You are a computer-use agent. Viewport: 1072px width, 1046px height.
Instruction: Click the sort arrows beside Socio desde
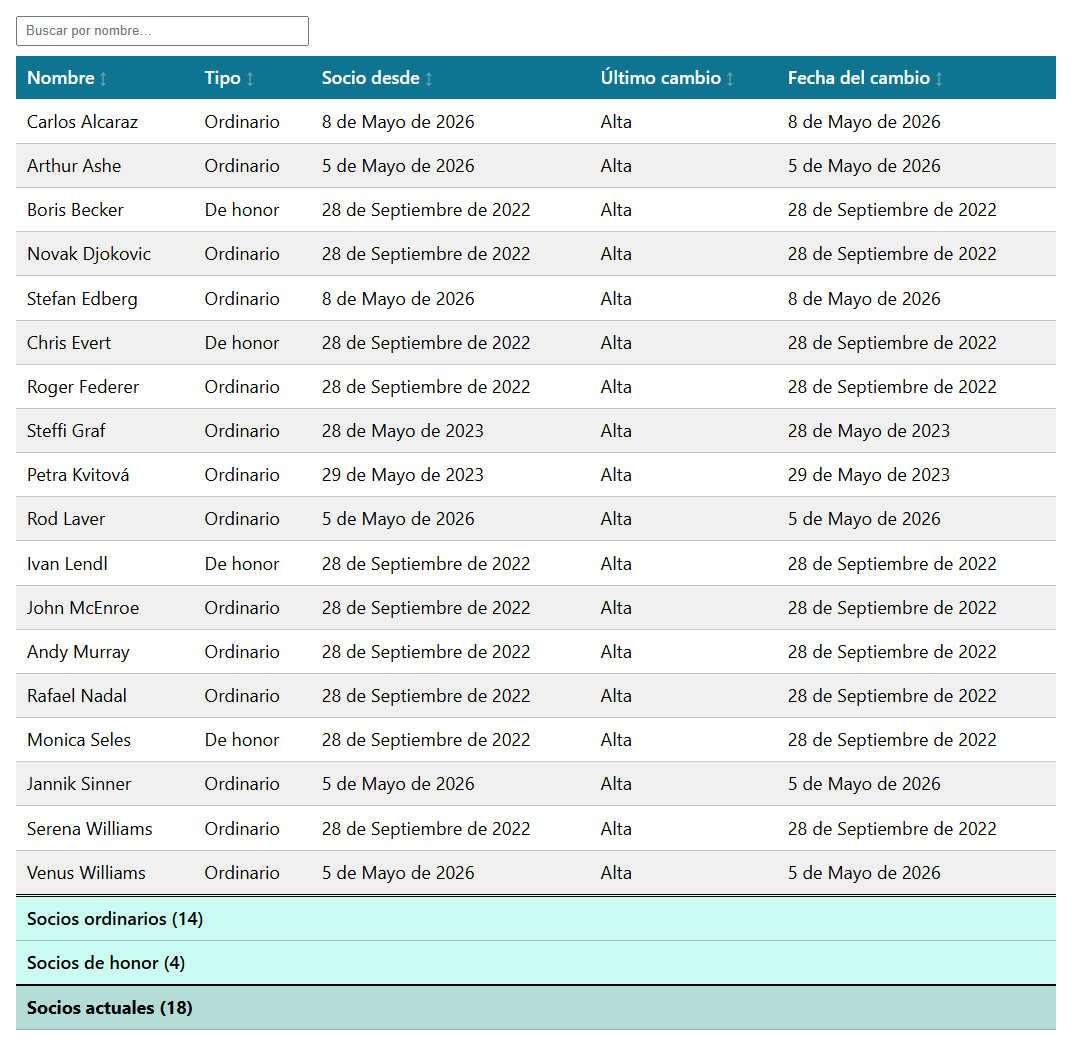(429, 79)
